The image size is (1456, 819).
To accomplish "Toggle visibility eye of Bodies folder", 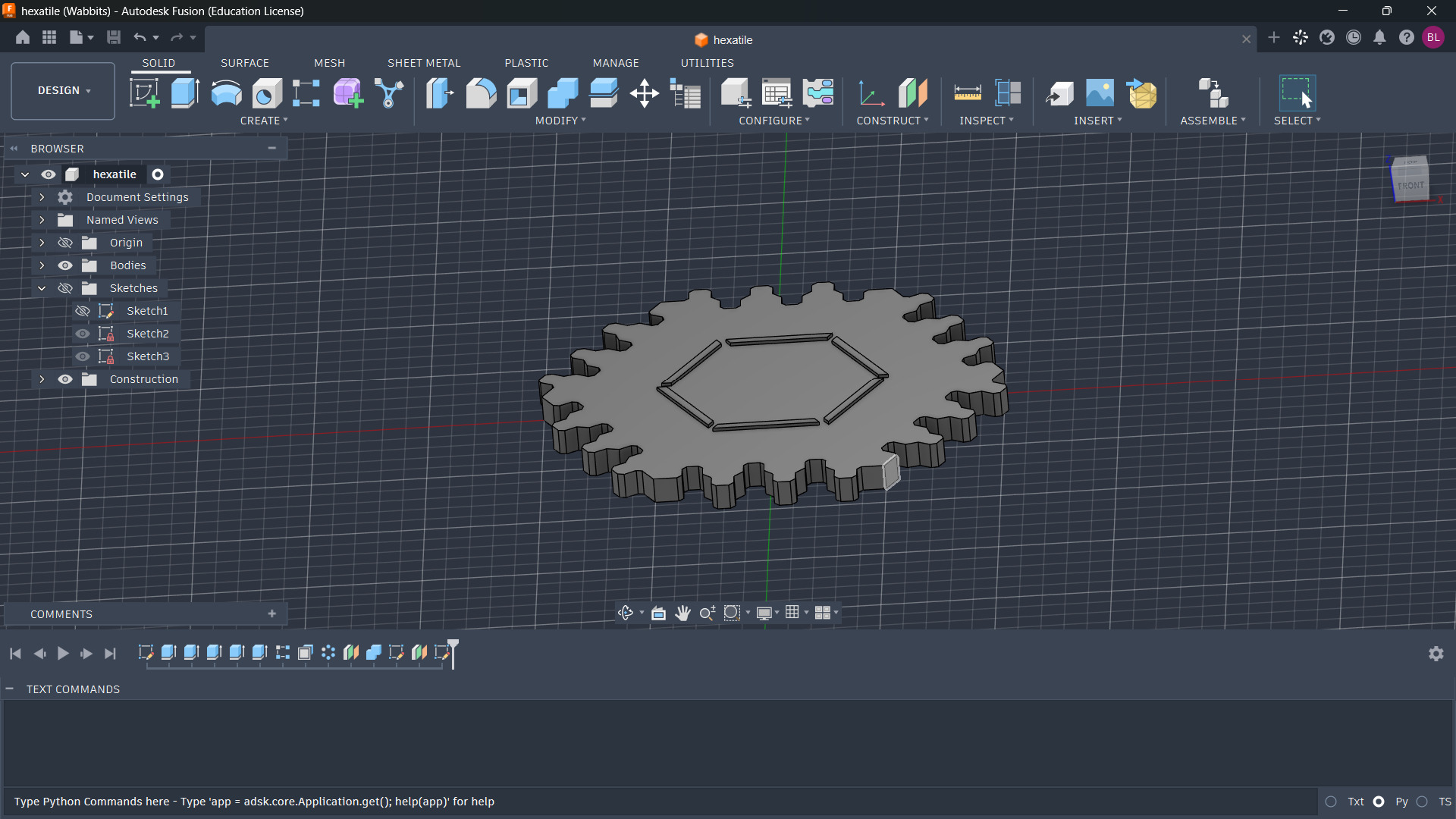I will pos(65,265).
